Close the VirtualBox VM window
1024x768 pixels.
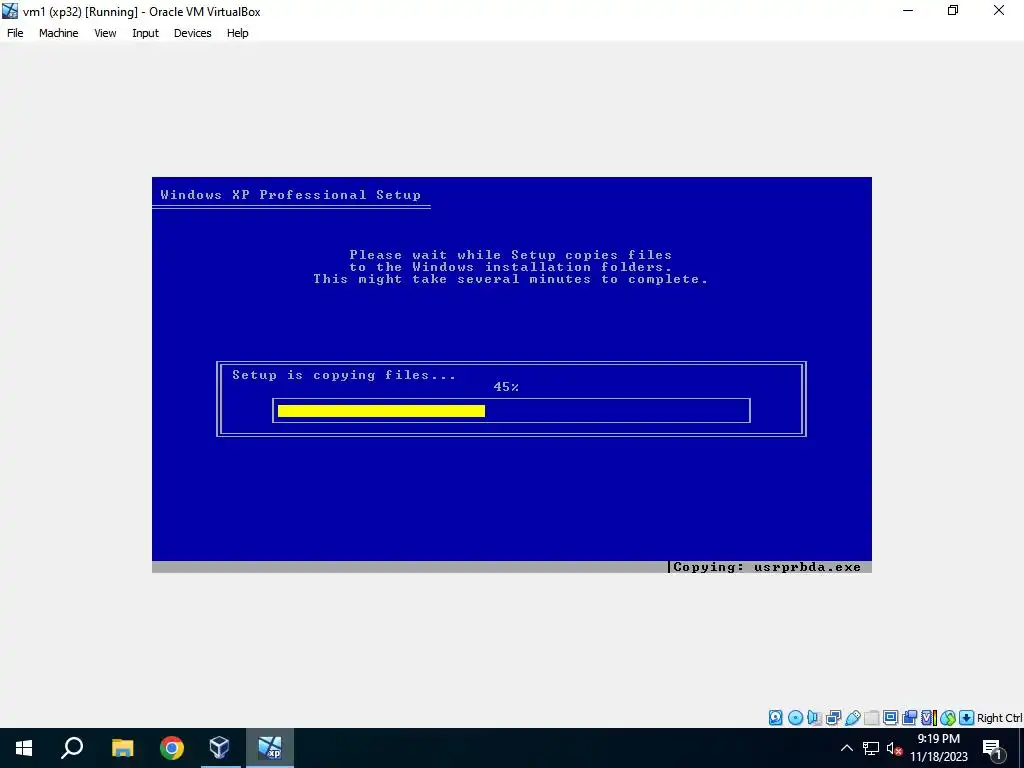click(x=999, y=10)
